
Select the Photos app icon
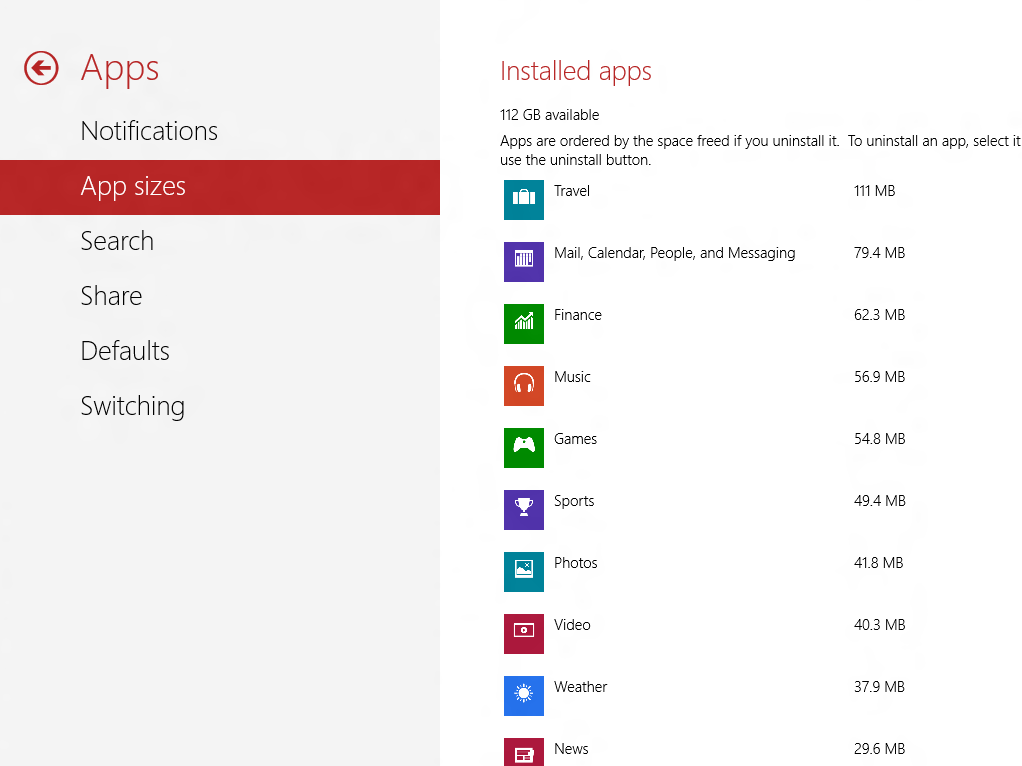tap(523, 571)
